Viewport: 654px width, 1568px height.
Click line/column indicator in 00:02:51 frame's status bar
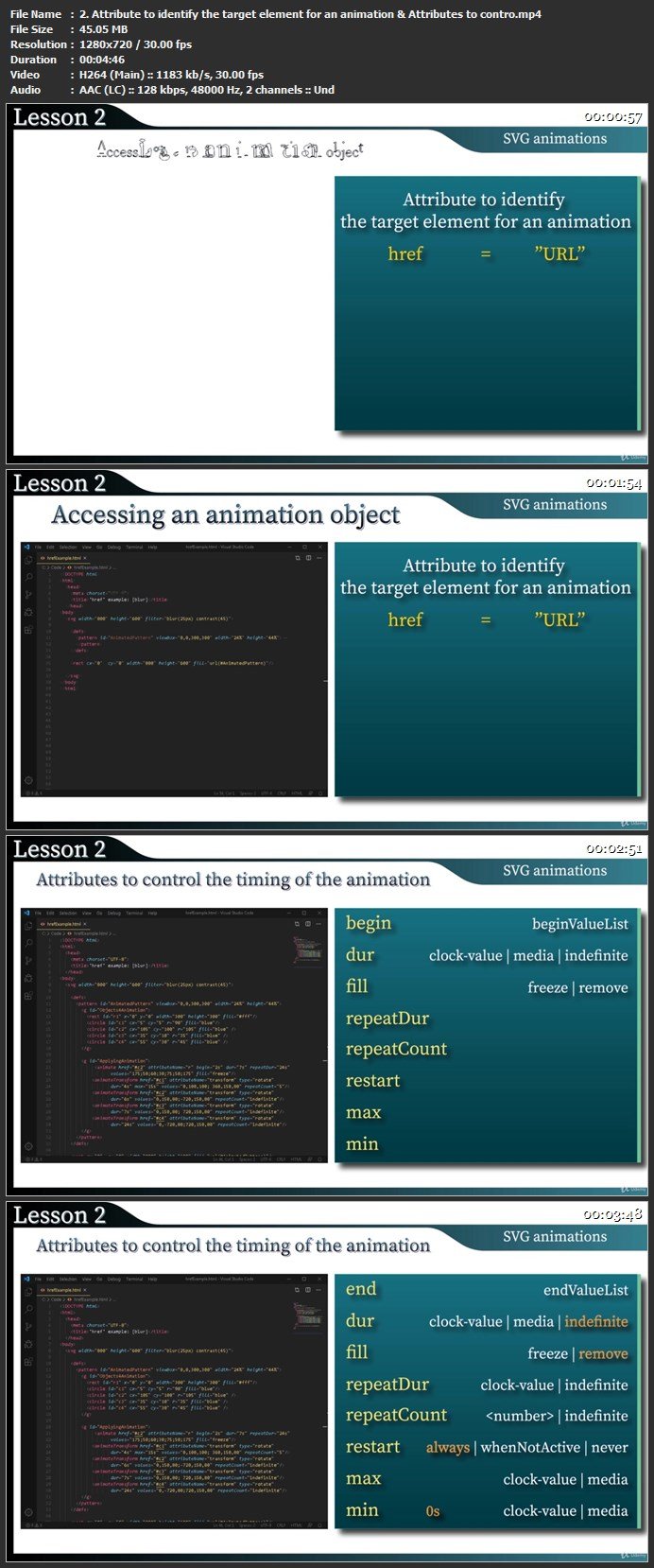(x=224, y=1159)
